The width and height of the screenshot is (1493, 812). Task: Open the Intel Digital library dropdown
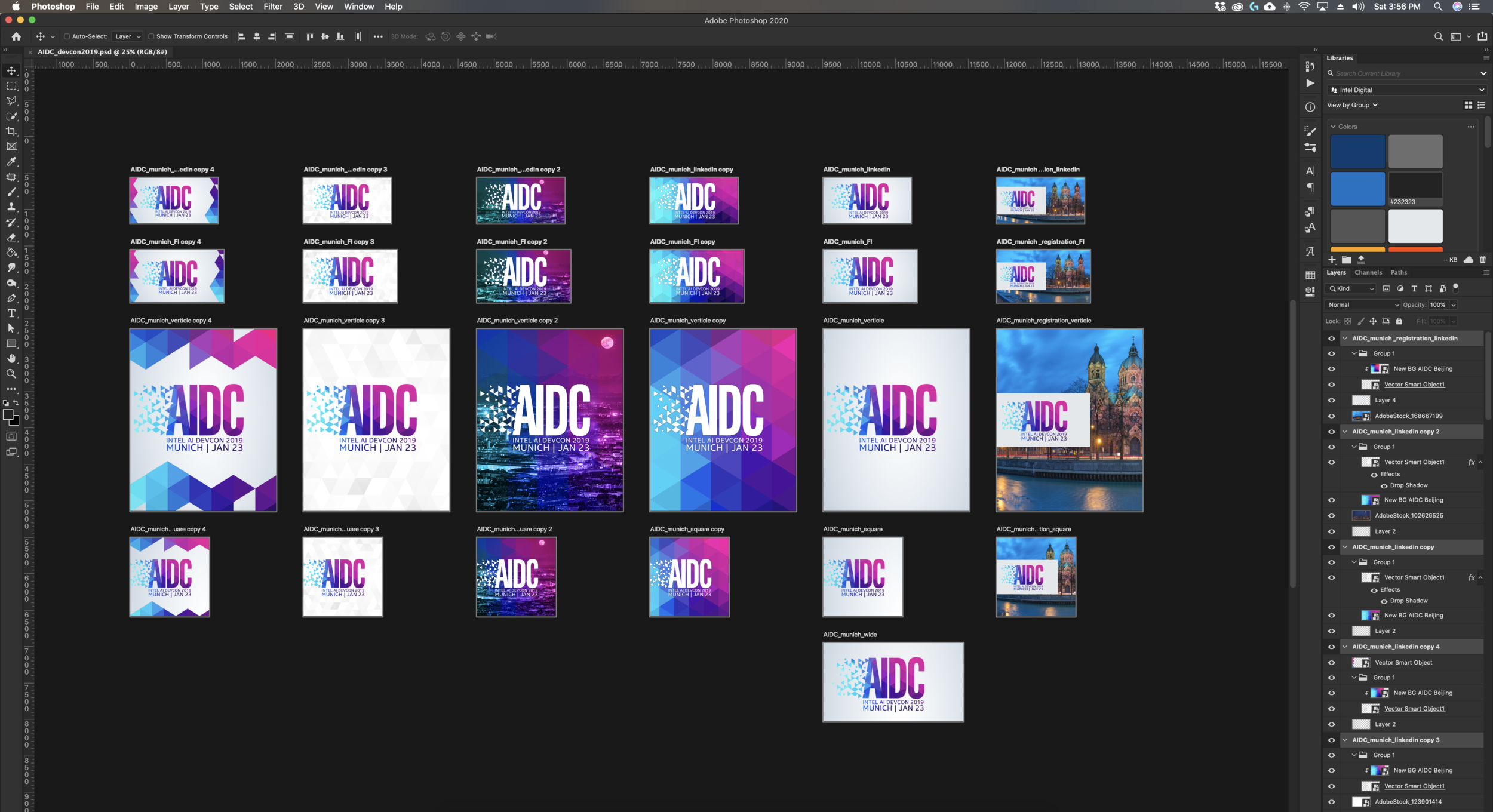coord(1406,90)
